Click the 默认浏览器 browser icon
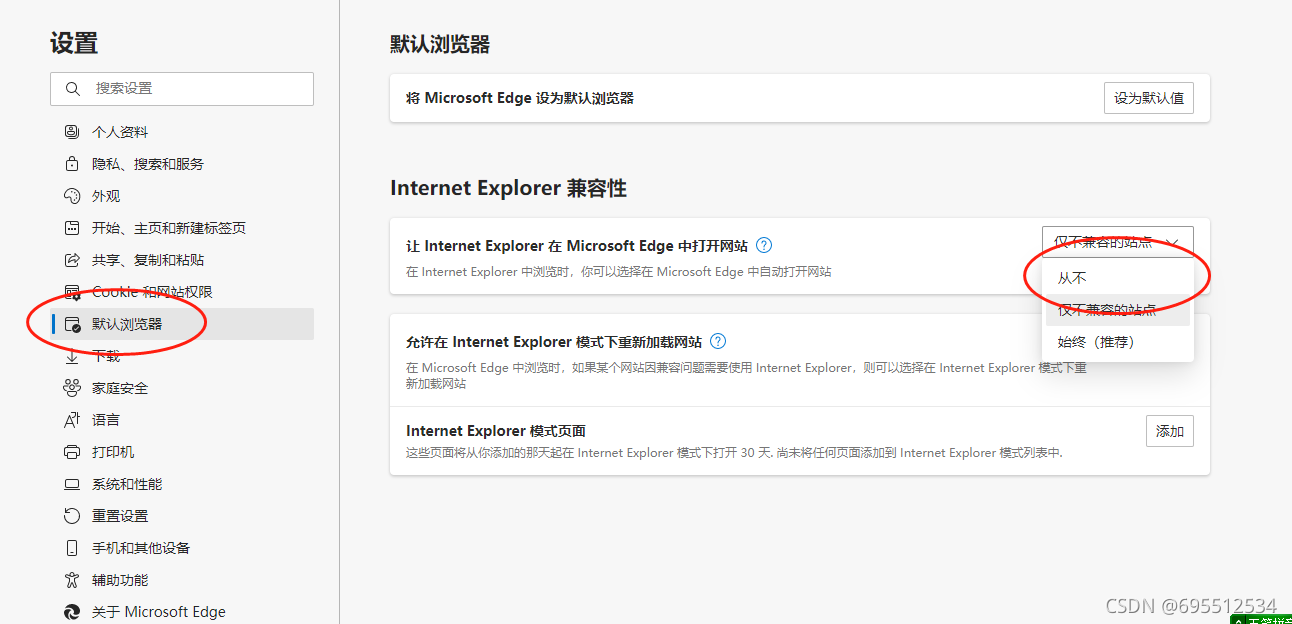1292x624 pixels. click(x=72, y=324)
